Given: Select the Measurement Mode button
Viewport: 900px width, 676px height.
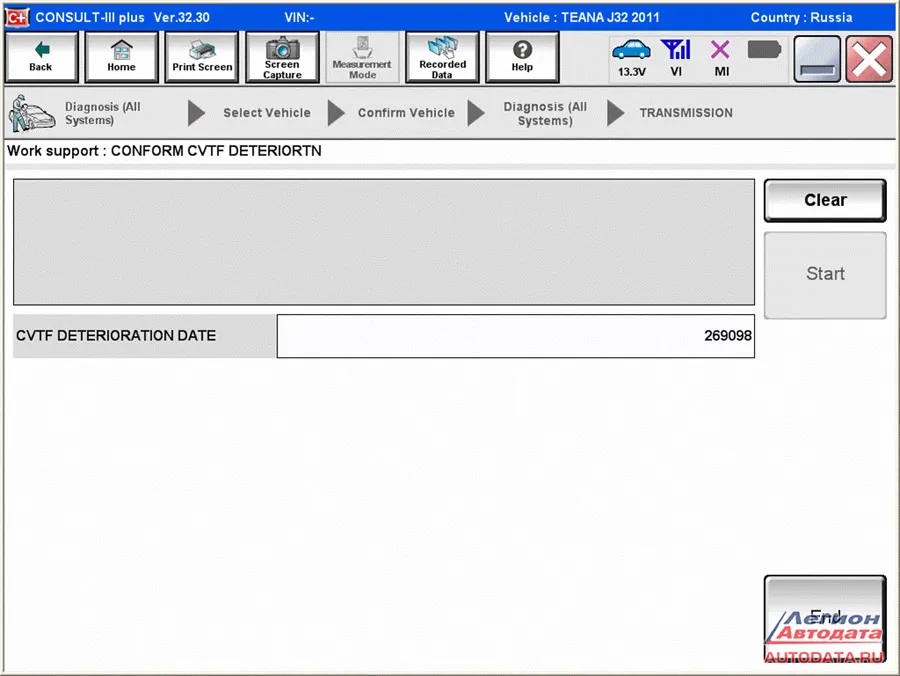Looking at the screenshot, I should point(362,57).
